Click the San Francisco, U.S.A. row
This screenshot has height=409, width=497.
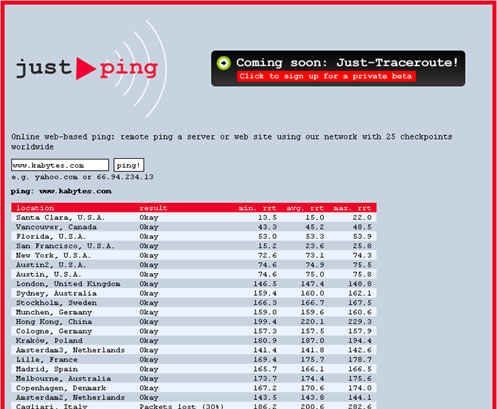194,246
